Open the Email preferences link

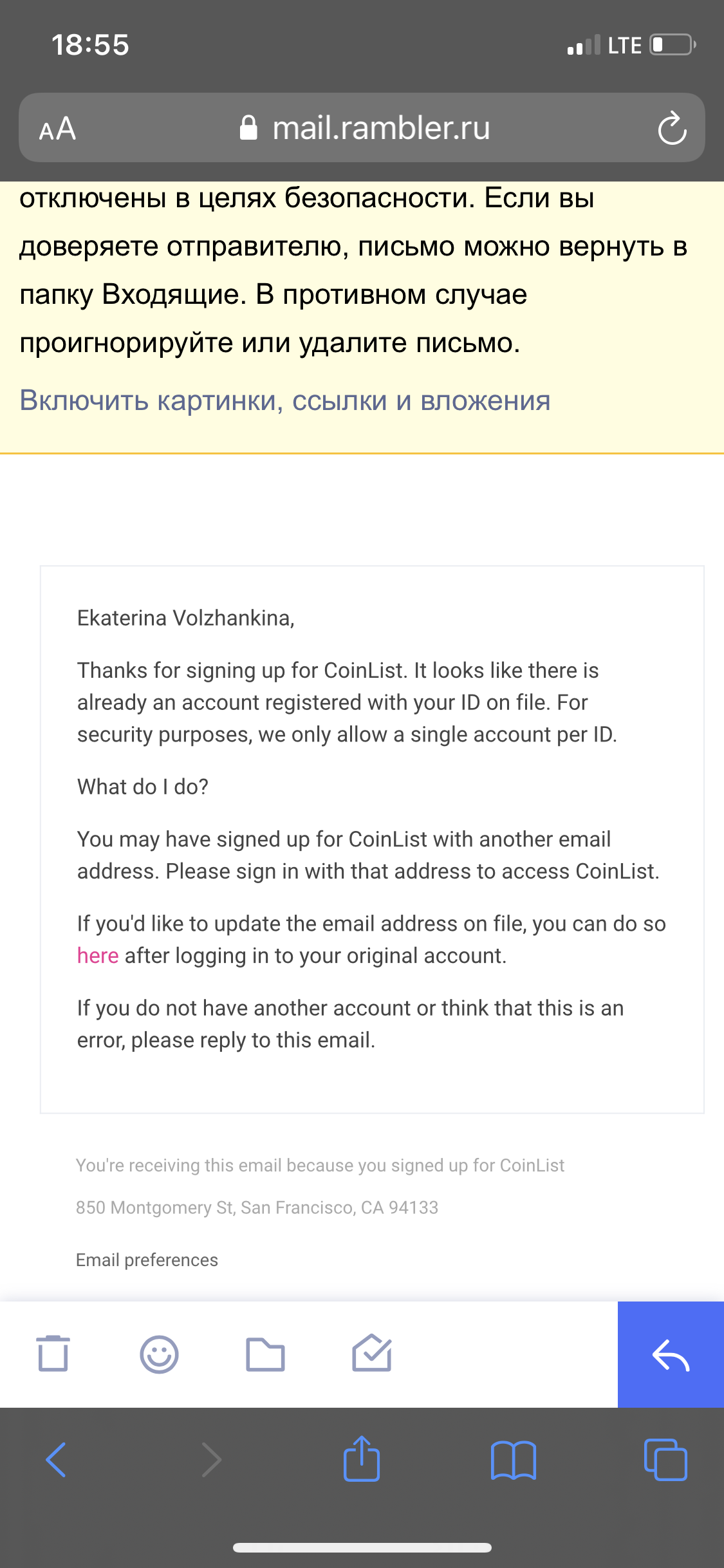147,1260
